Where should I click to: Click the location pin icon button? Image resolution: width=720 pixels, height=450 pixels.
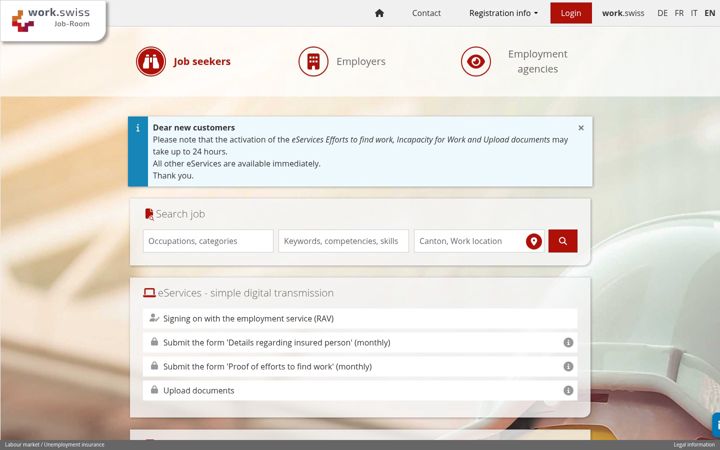[534, 241]
